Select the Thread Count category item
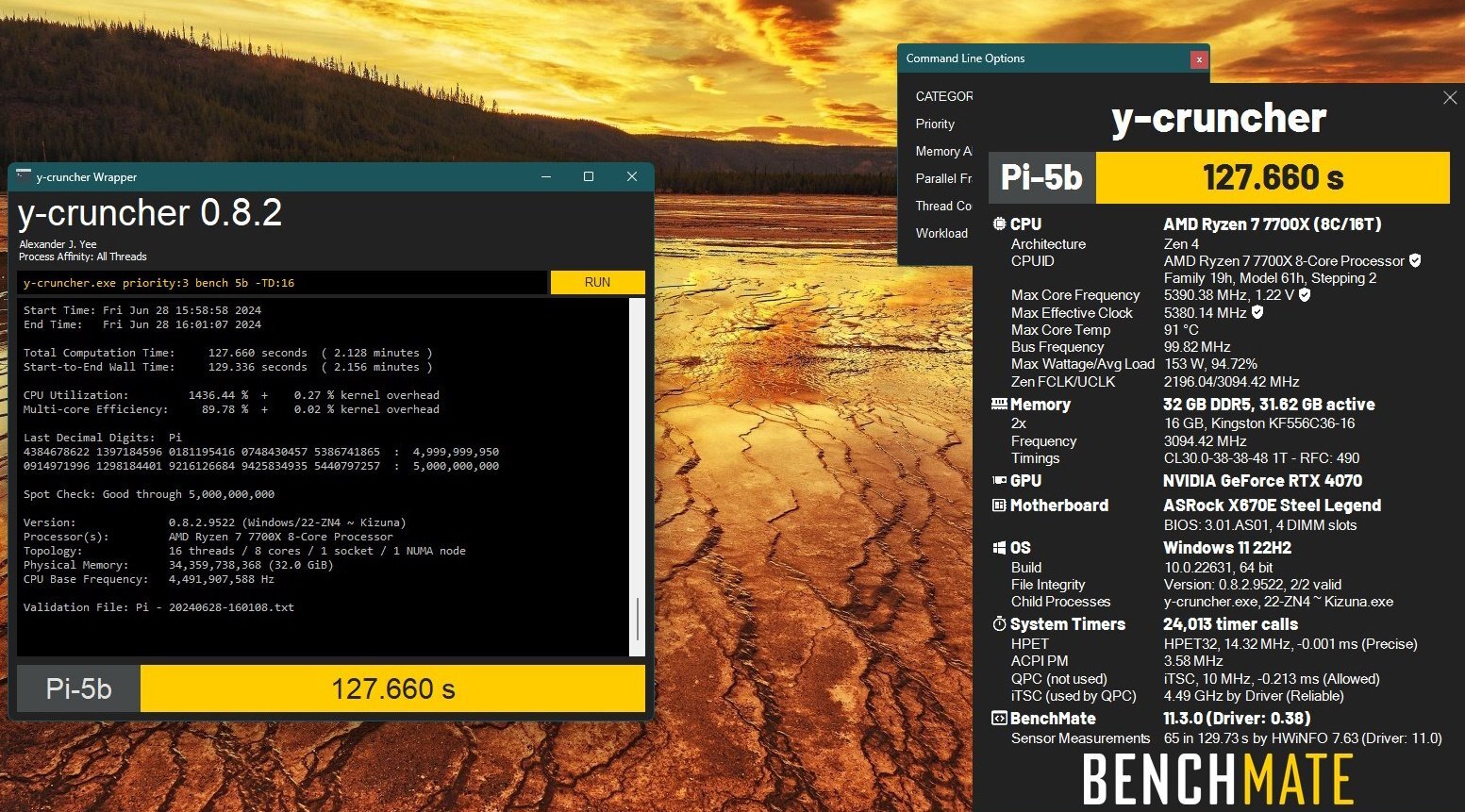Screen dimensions: 1465x812 [943, 206]
